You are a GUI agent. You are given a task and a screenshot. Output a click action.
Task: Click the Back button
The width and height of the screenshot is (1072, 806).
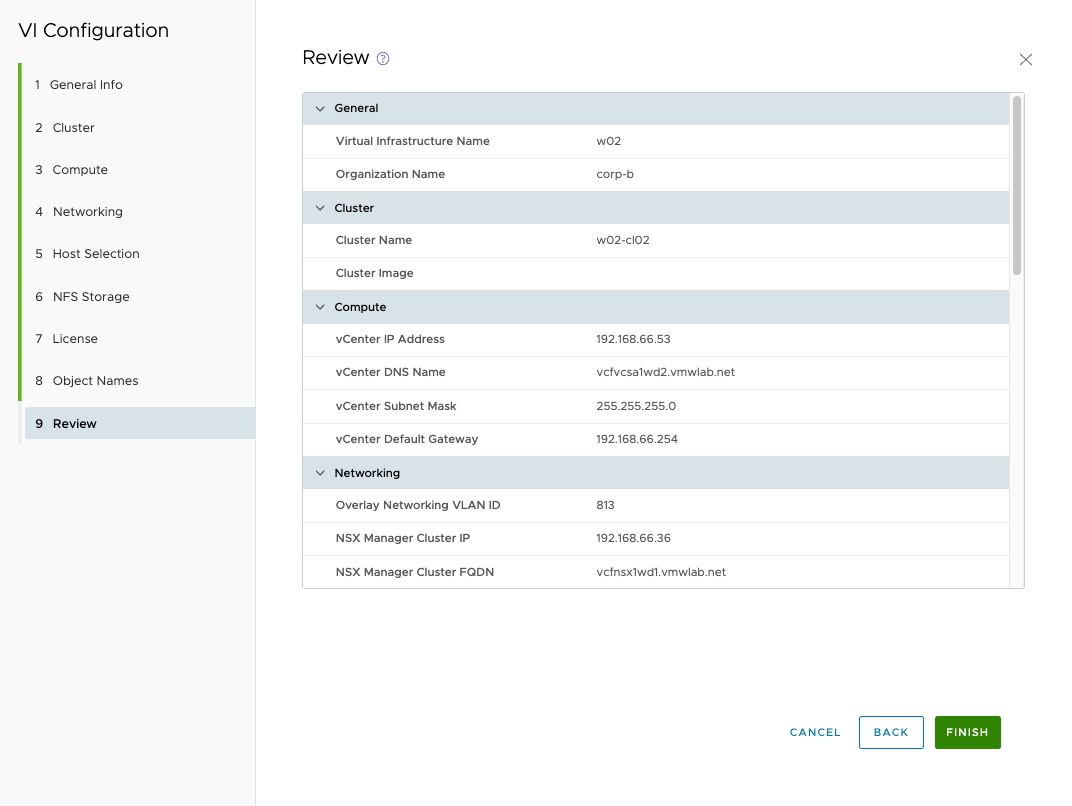click(891, 732)
